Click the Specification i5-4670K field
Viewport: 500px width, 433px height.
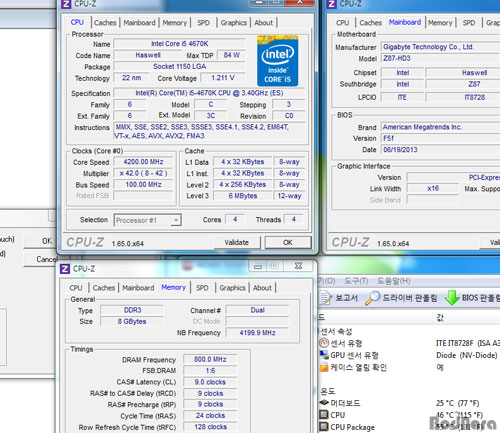[x=209, y=93]
